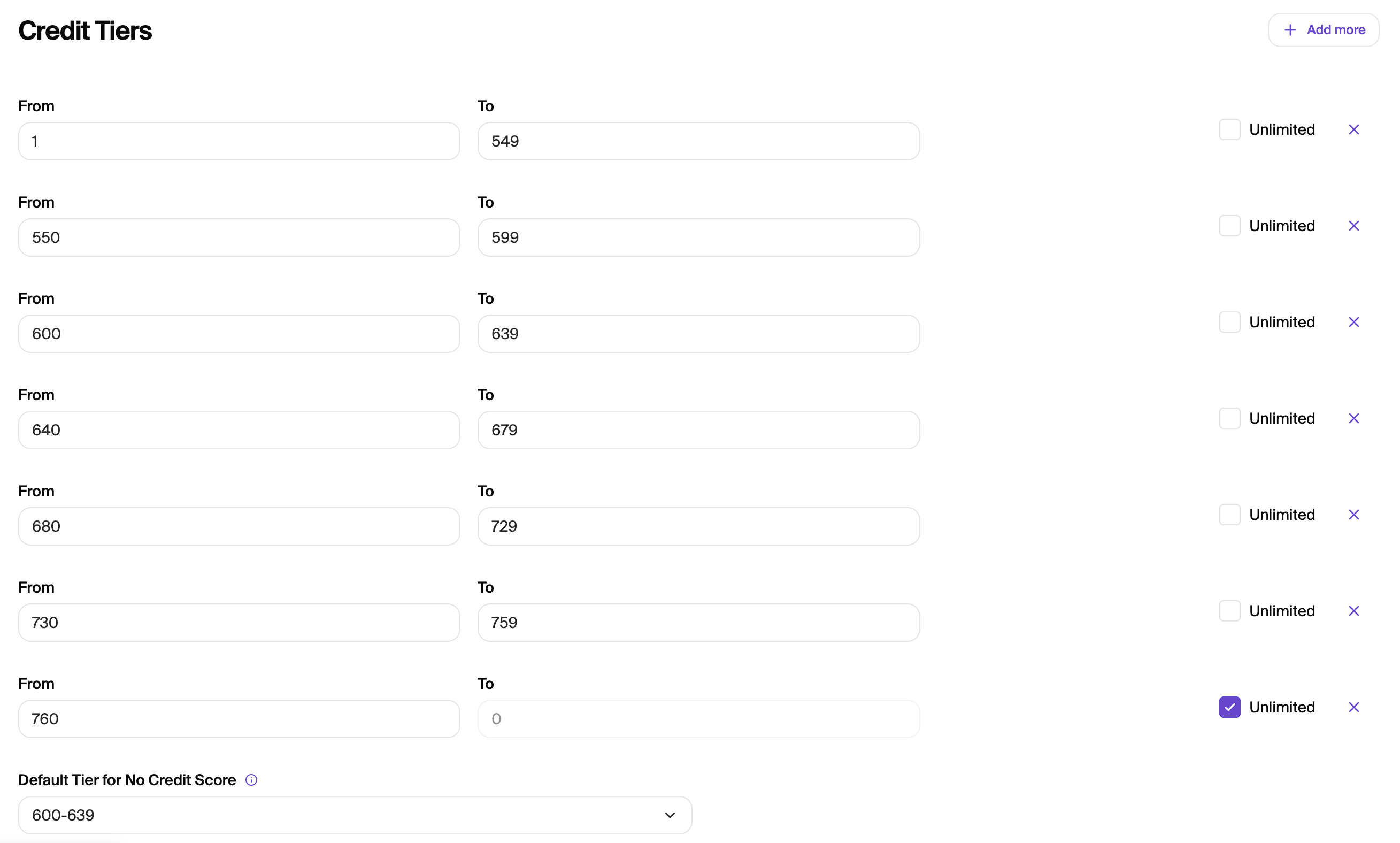1400x843 pixels.
Task: Disable Unlimited for the 760 tier
Action: point(1230,707)
